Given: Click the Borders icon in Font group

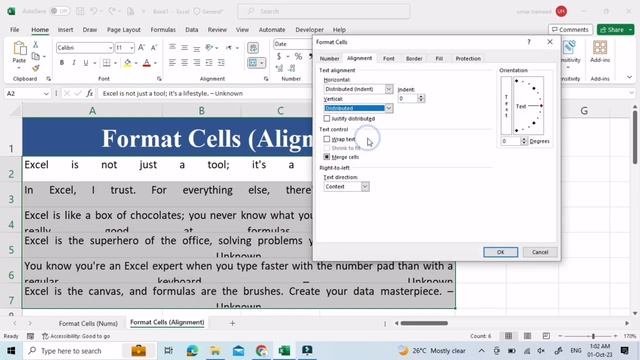Looking at the screenshot, I should click(107, 63).
